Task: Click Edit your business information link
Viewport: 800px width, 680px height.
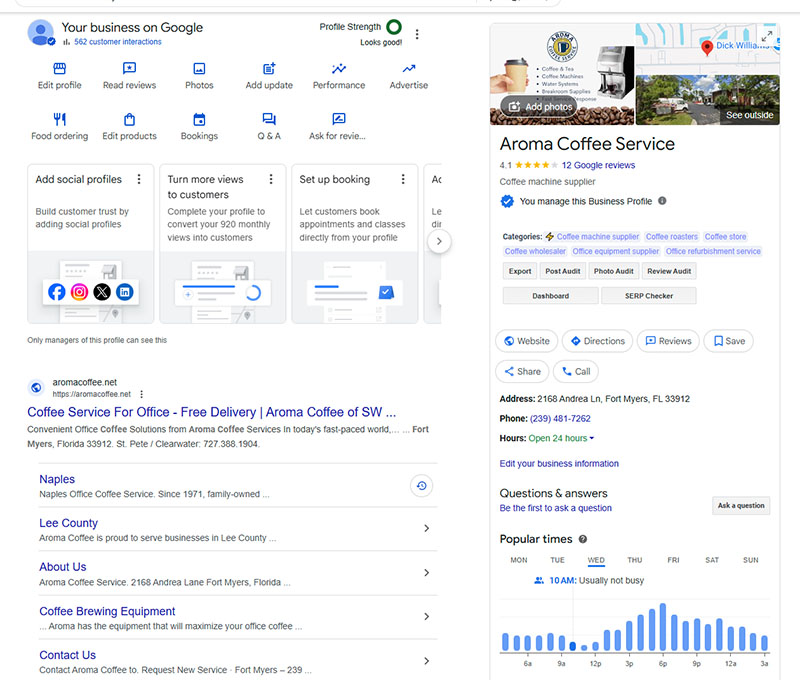Action: point(559,464)
